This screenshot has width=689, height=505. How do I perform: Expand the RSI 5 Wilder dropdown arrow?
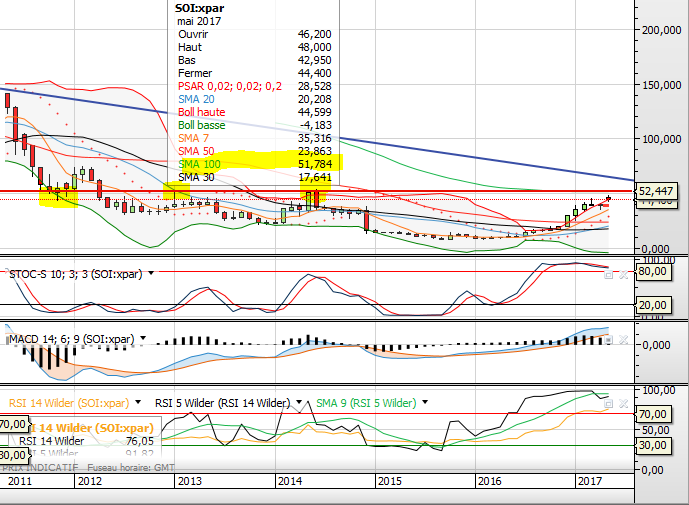[298, 404]
